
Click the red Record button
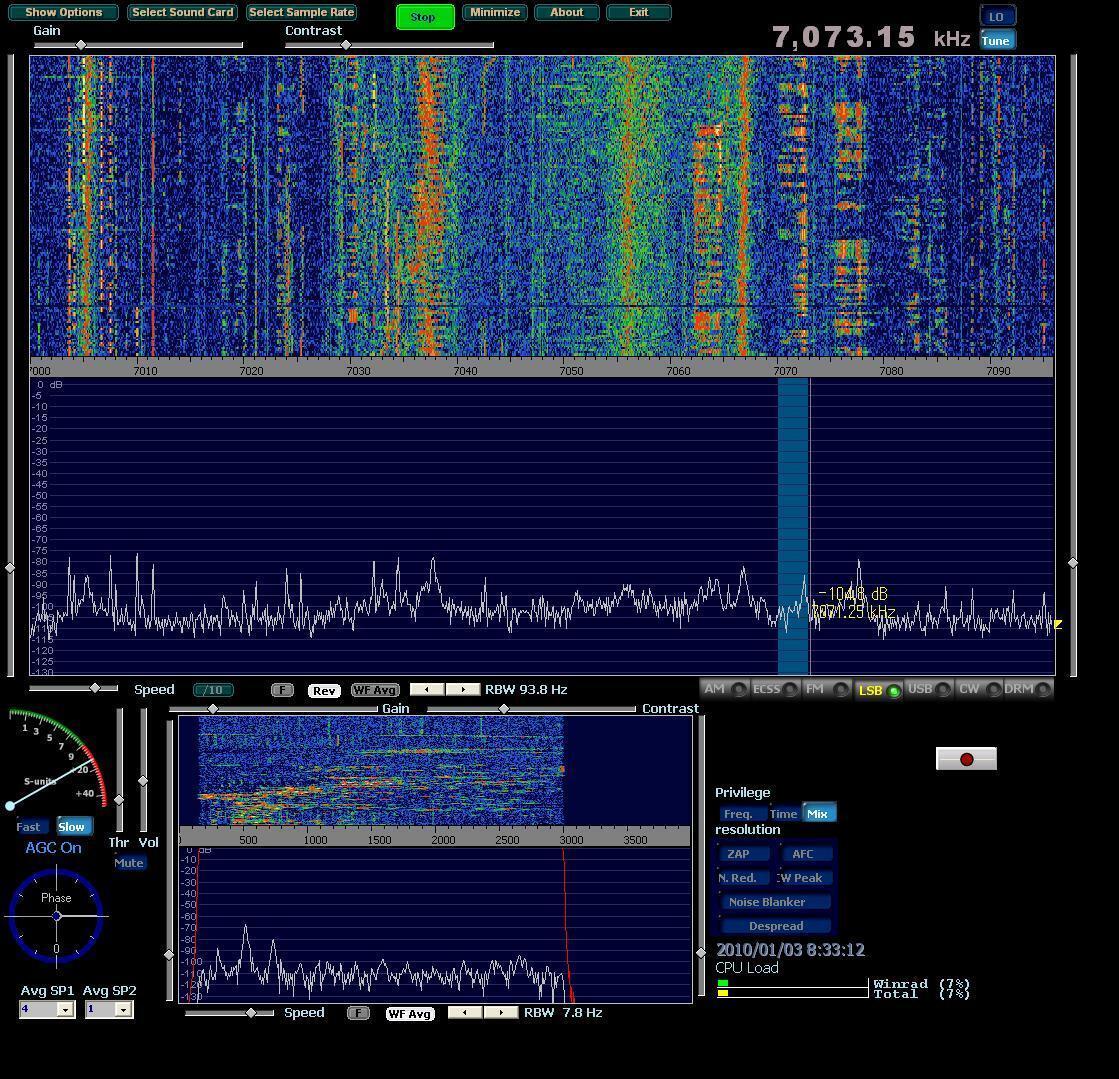click(965, 758)
